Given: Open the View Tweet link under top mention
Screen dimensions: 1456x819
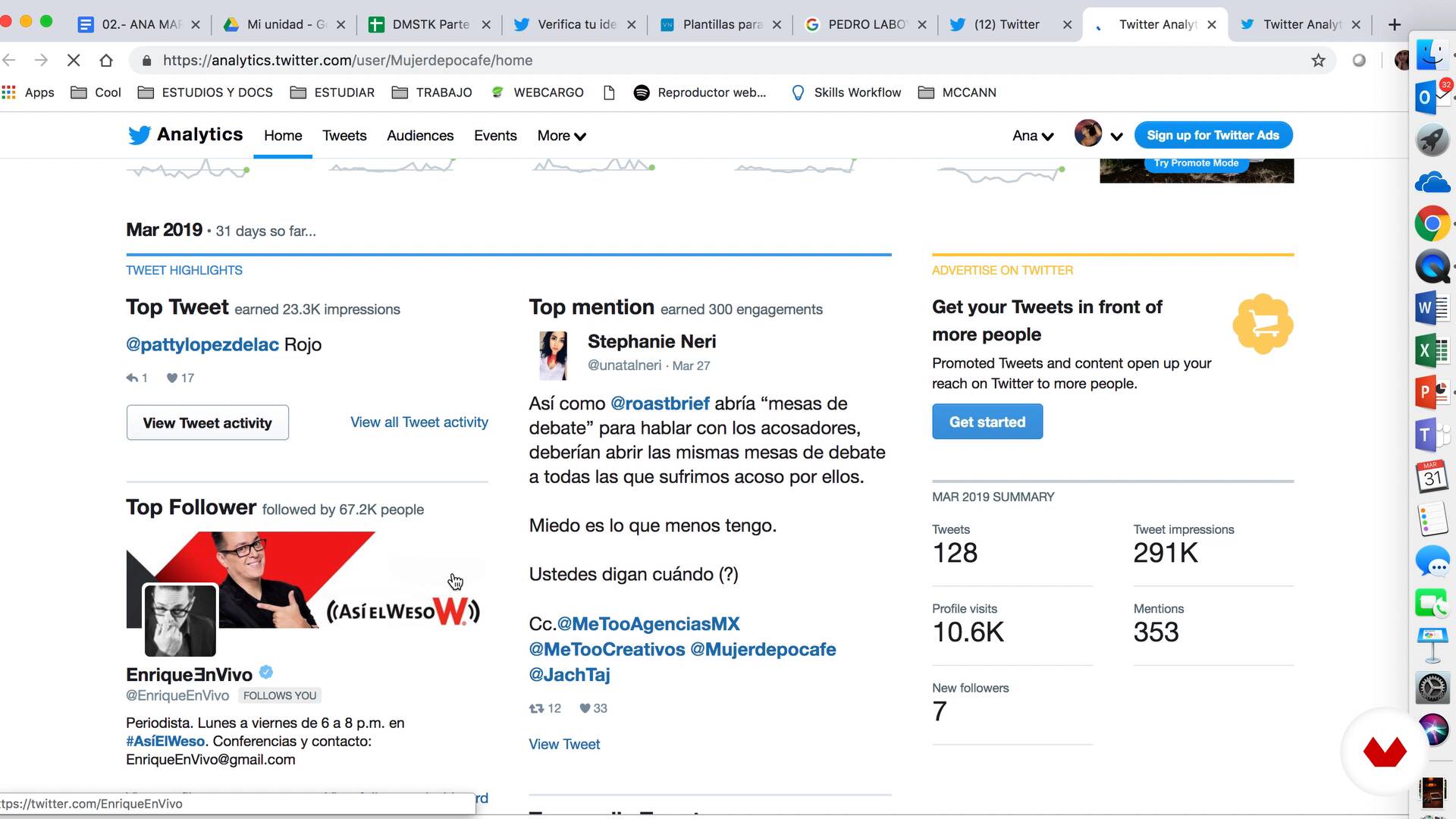Looking at the screenshot, I should pos(564,745).
